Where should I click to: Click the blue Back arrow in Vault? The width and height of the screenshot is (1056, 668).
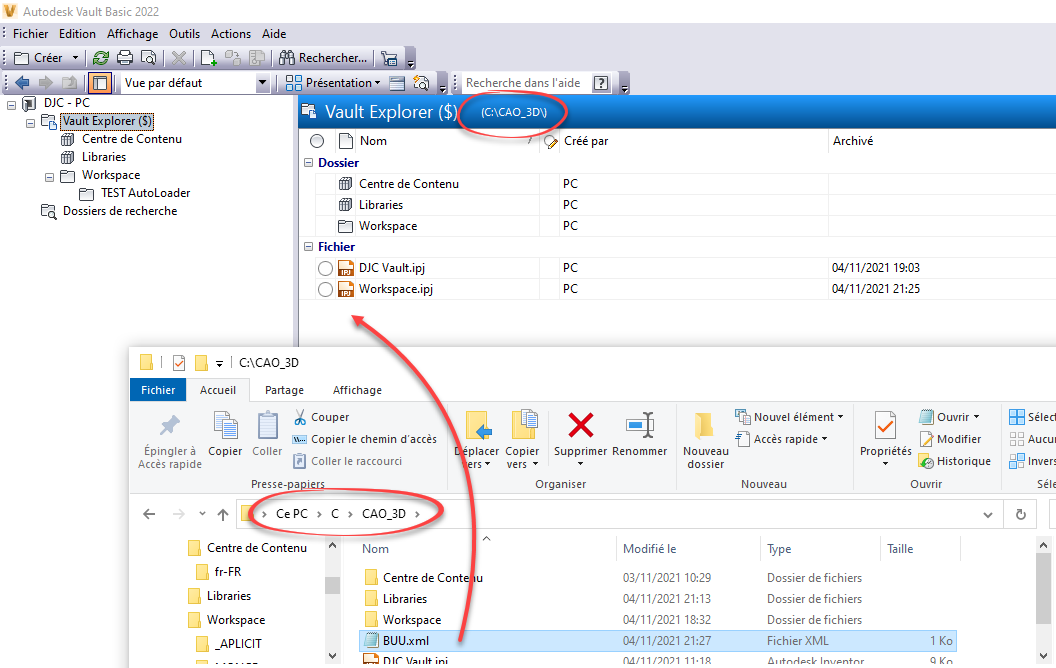pyautogui.click(x=22, y=83)
